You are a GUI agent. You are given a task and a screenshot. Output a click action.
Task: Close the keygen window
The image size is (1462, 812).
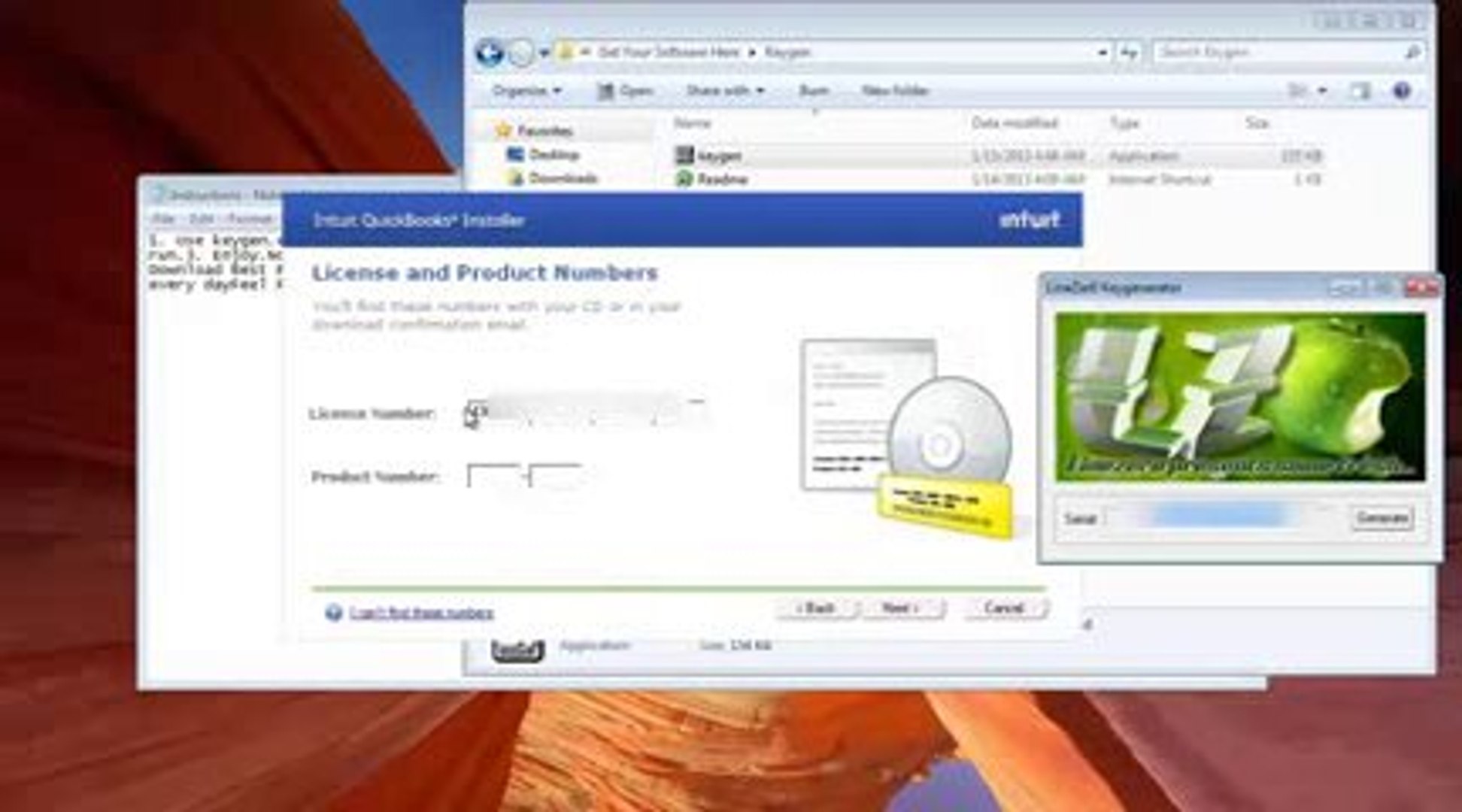pyautogui.click(x=1421, y=287)
